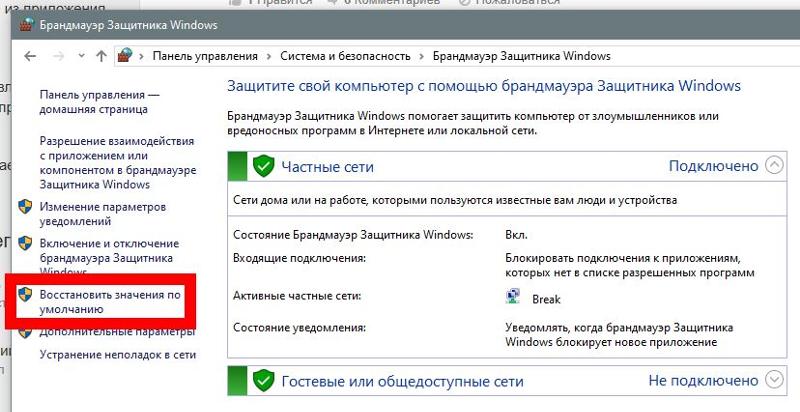
Task: Open the Панель управления breadcrumb
Action: point(205,56)
